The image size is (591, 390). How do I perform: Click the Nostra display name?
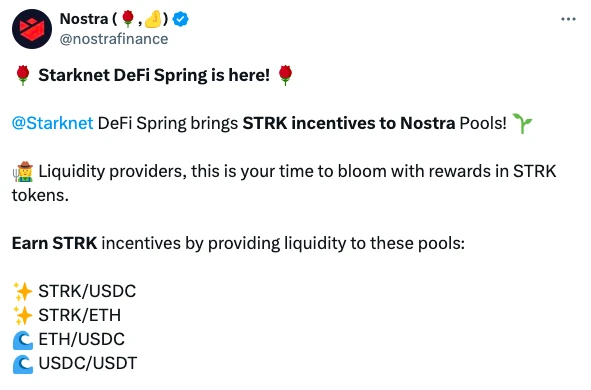point(84,19)
